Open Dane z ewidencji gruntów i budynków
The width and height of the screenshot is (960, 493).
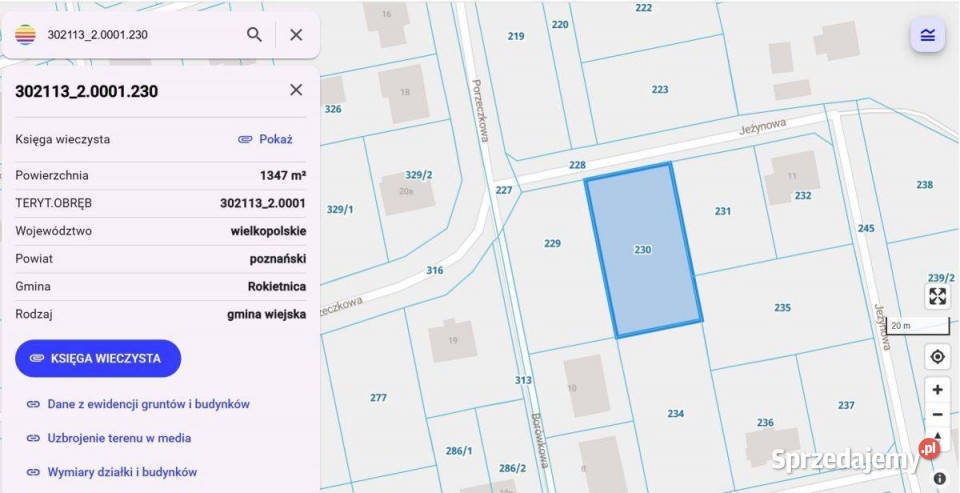click(138, 404)
